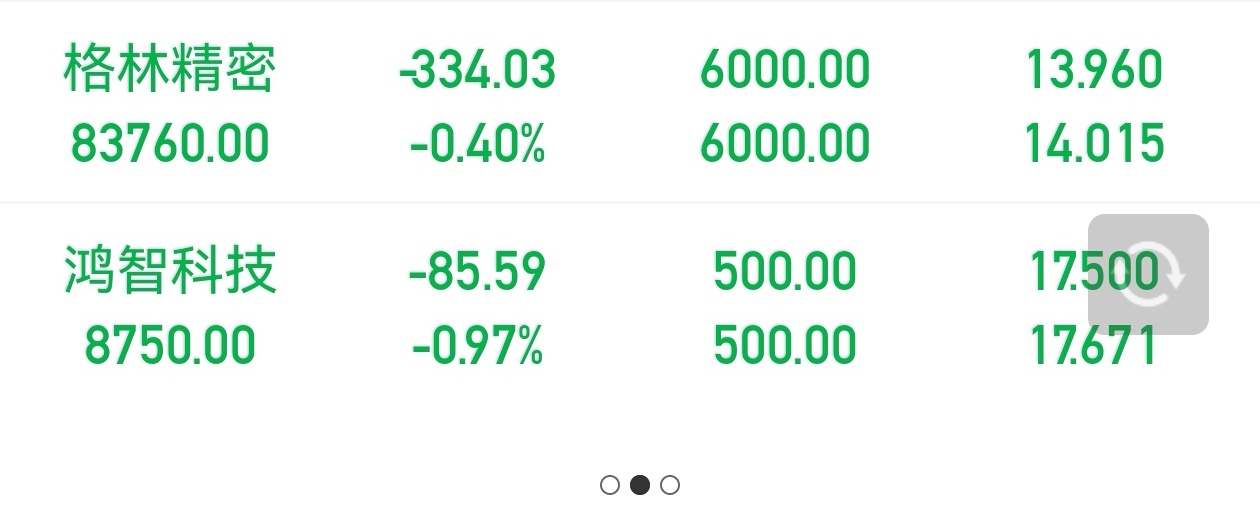Select the filled middle page dot

point(640,485)
